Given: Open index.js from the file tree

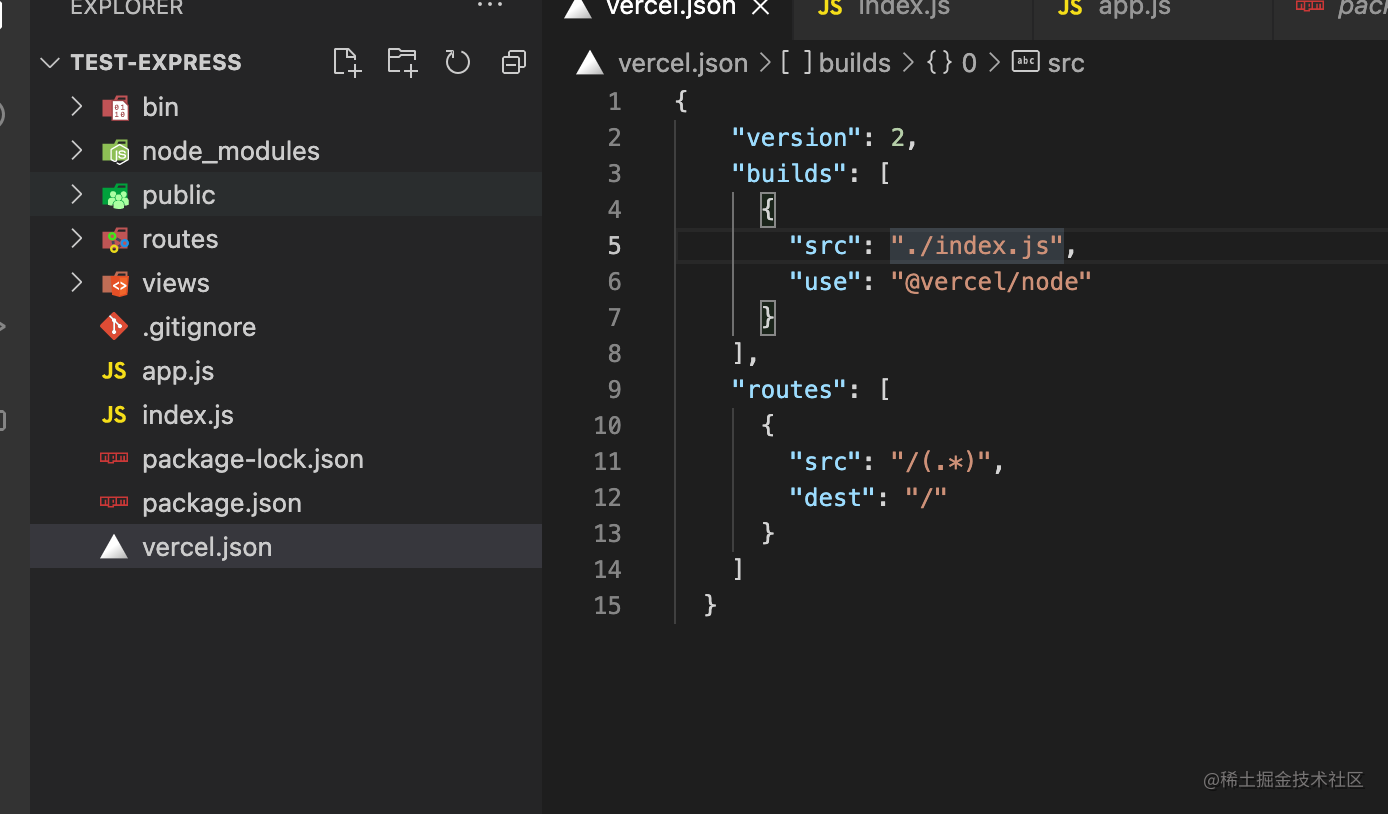Looking at the screenshot, I should tap(188, 415).
